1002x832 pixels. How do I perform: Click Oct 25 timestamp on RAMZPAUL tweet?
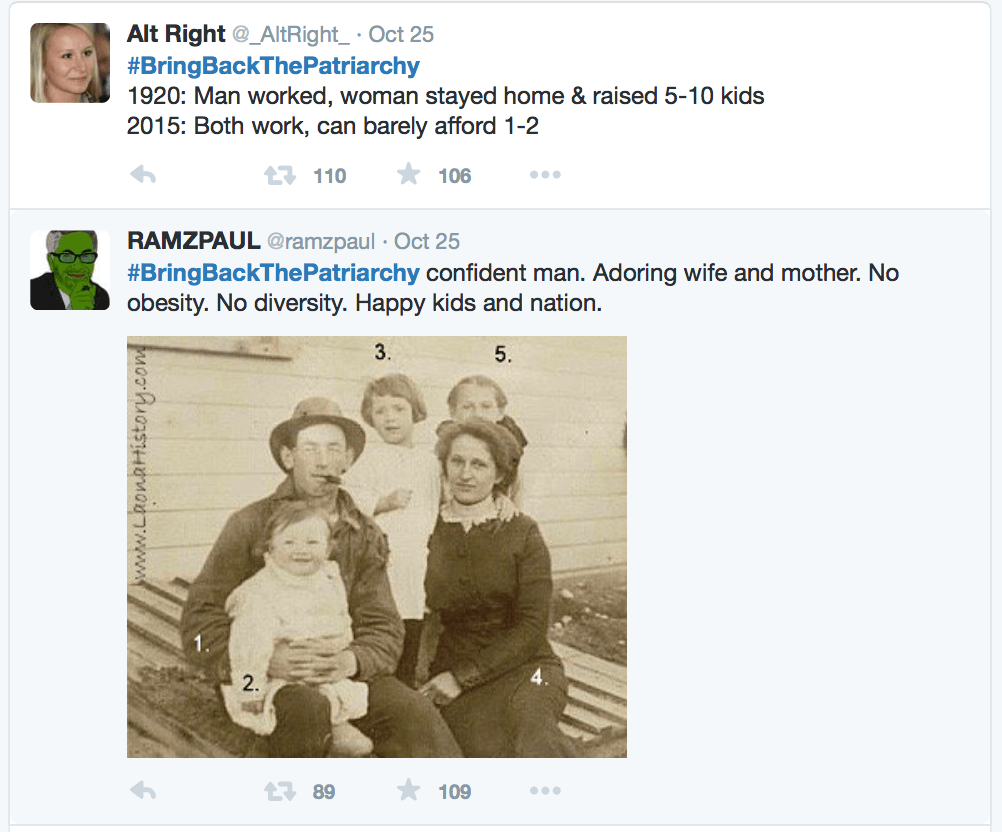tap(427, 242)
